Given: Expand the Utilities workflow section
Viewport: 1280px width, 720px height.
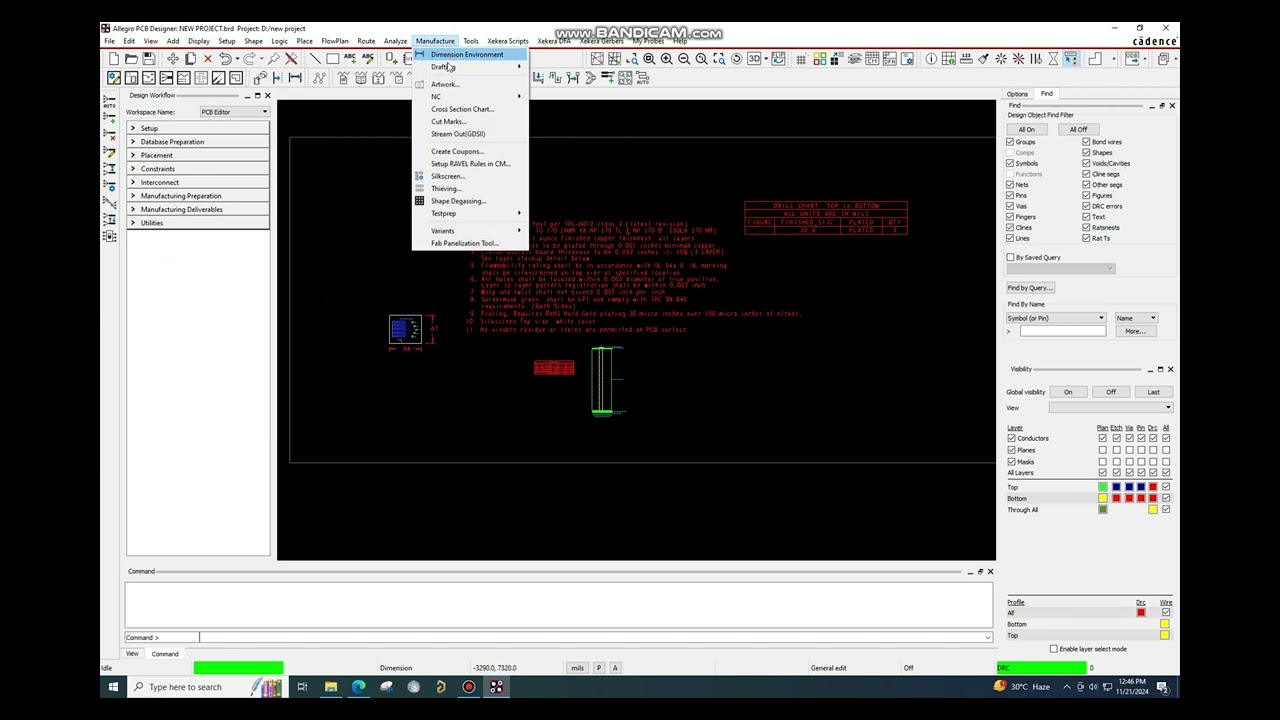Looking at the screenshot, I should (198, 223).
